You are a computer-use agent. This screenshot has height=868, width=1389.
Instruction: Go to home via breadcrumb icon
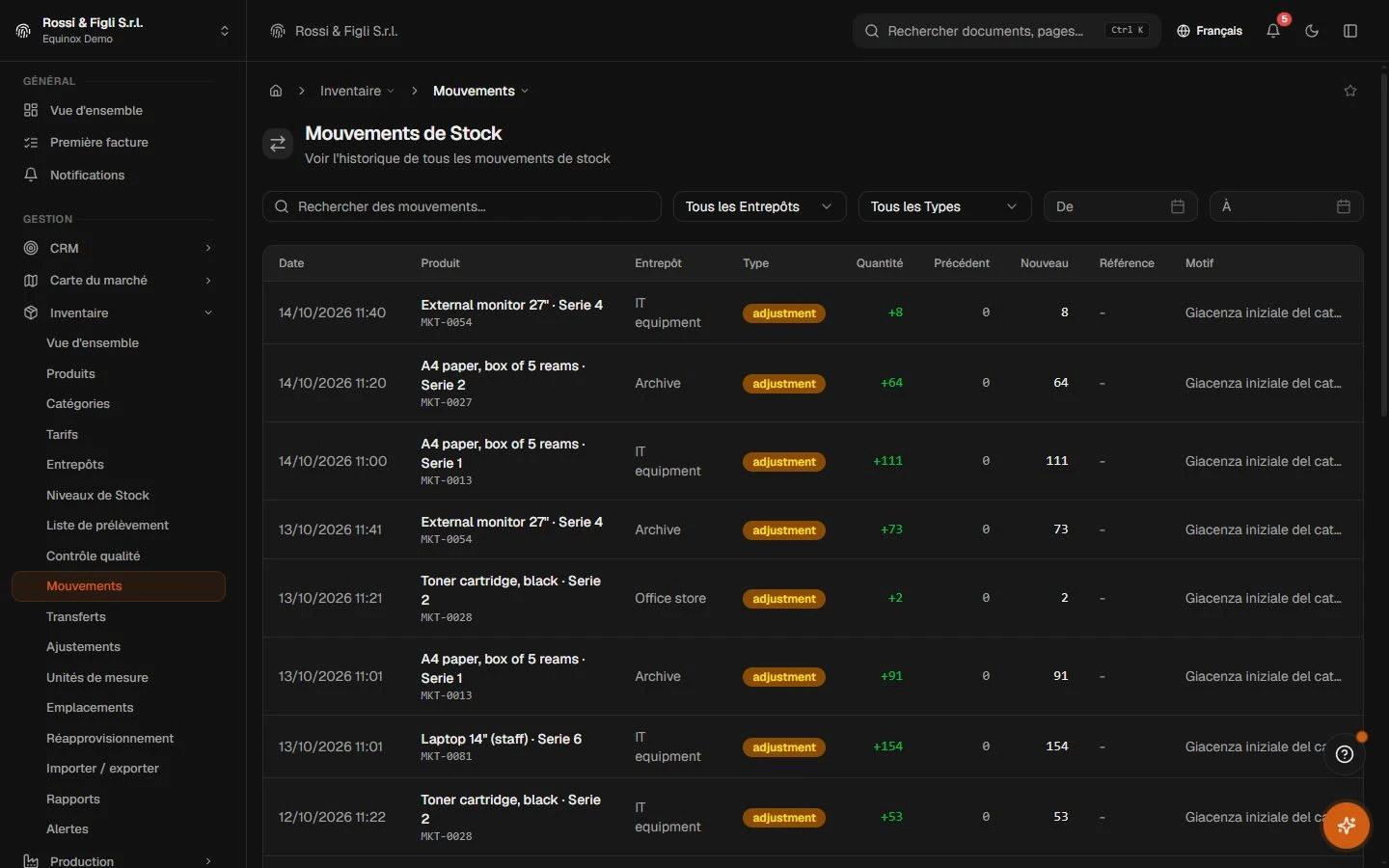pyautogui.click(x=276, y=91)
